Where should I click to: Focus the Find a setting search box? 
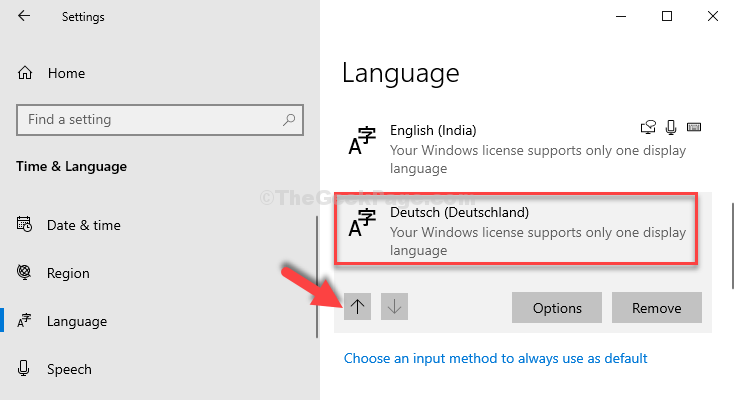tap(160, 120)
